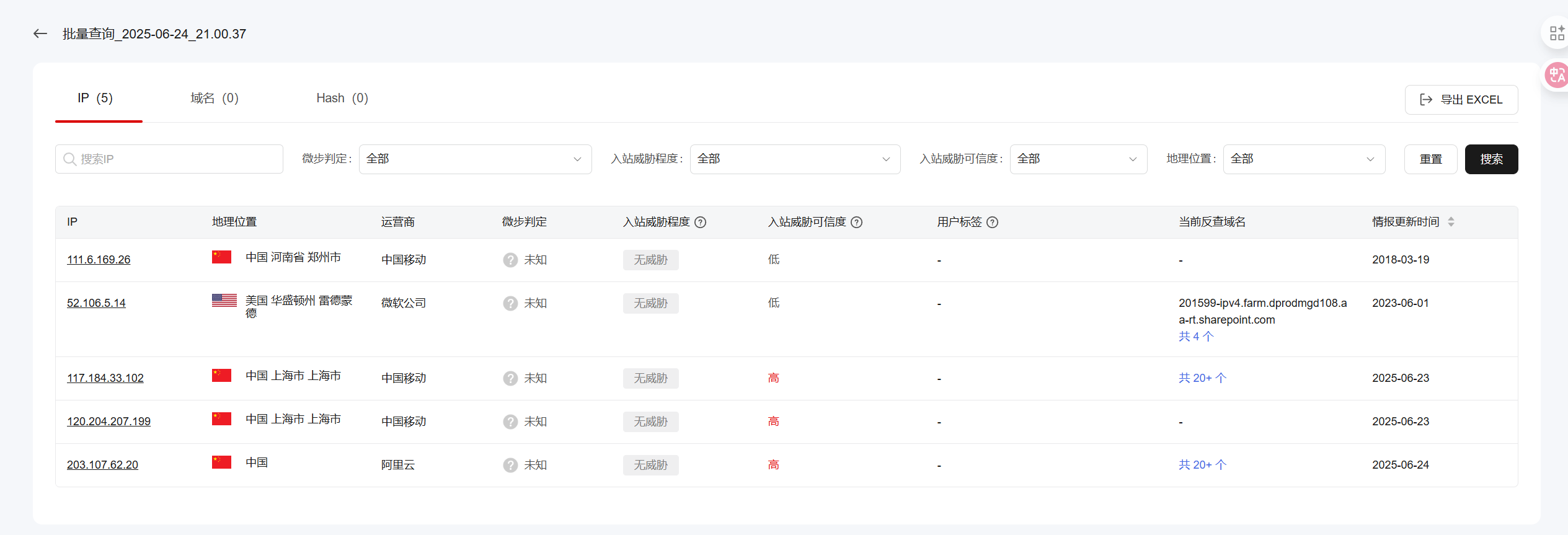Click help icon beside 入站威胁可信度 header
Screen dimensions: 1568x535
pyautogui.click(x=856, y=223)
